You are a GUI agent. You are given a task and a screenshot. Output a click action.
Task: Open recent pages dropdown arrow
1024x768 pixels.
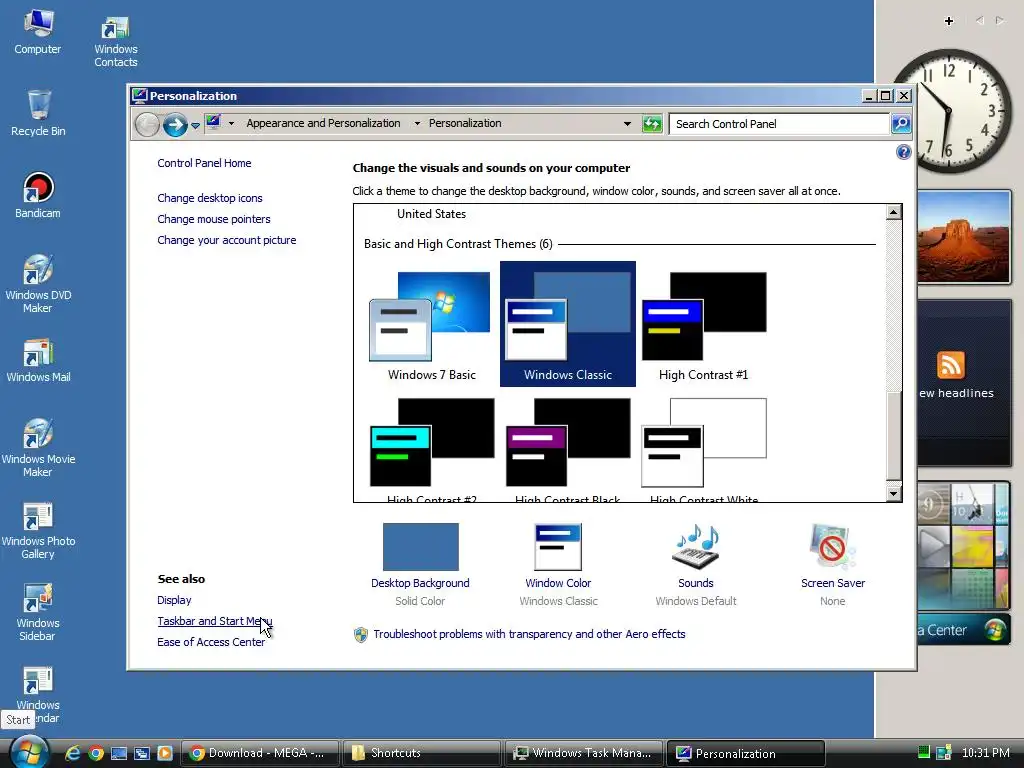tap(195, 125)
